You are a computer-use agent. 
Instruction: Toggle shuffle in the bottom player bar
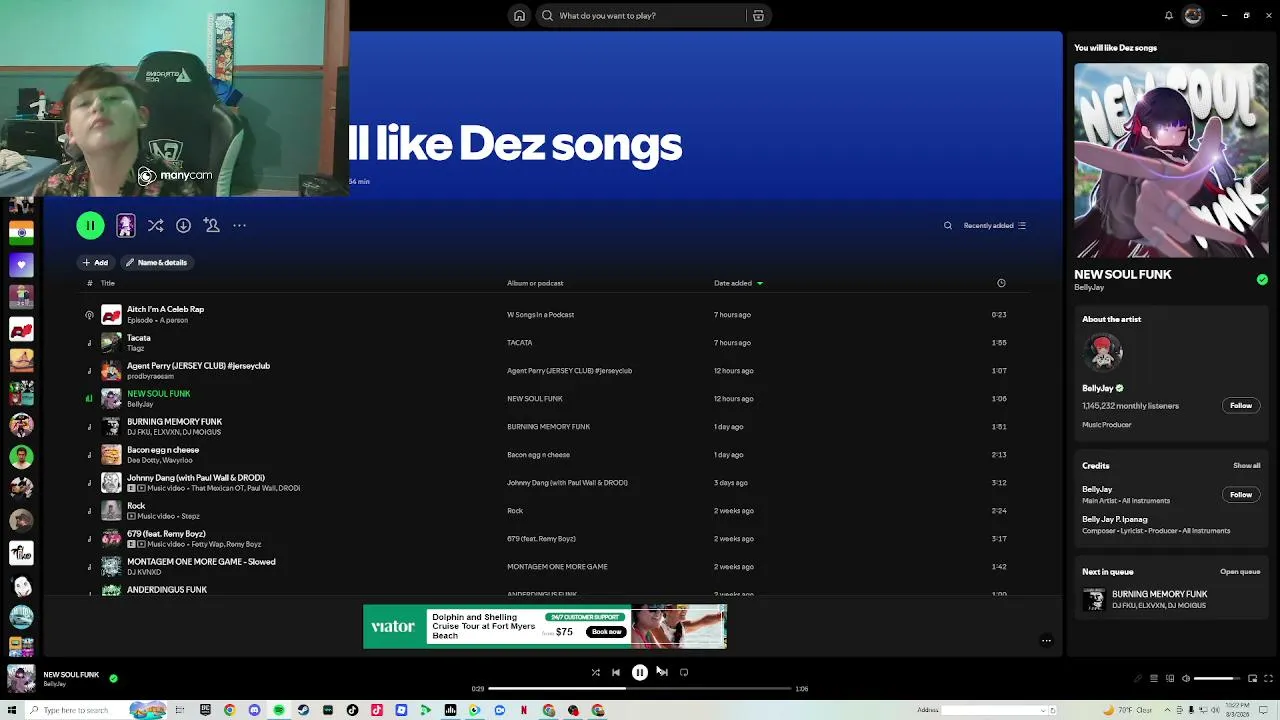[x=595, y=673]
